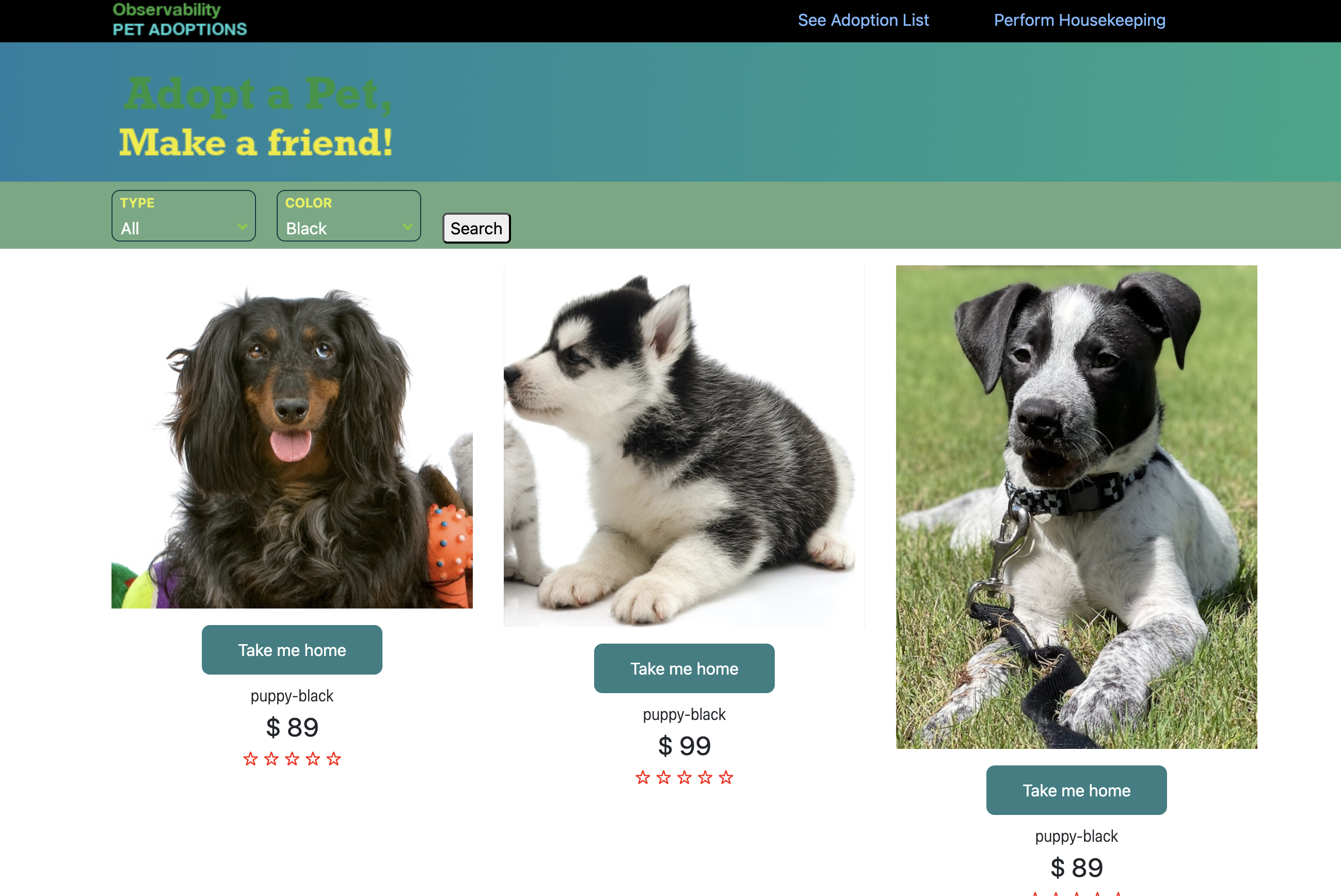Open Perform Housekeeping in the nav bar
1341x896 pixels.
coord(1079,20)
